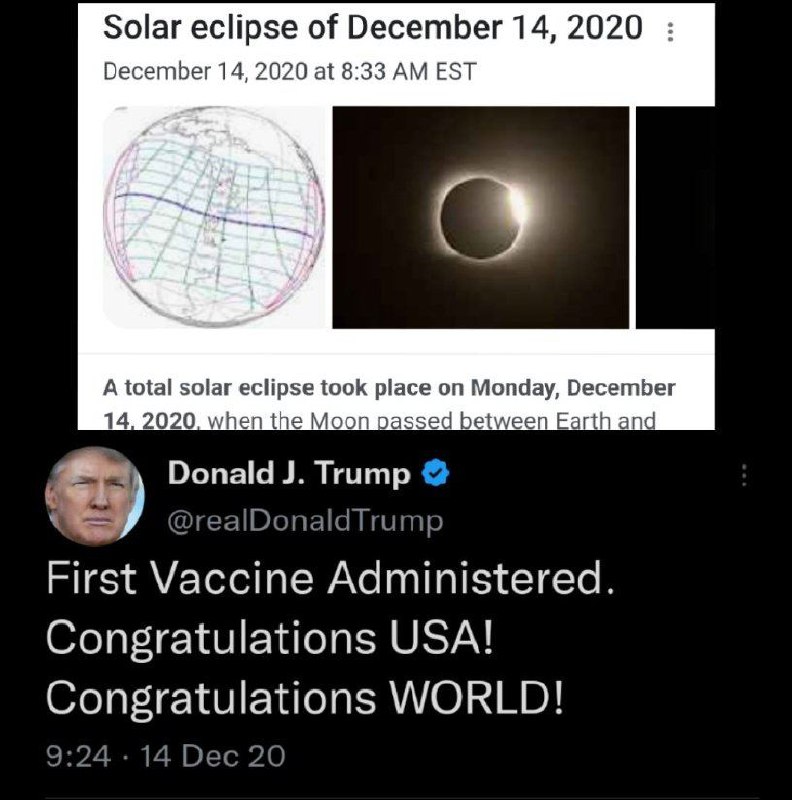This screenshot has width=792, height=800.
Task: Open Donald J. Trump profile picture
Action: coord(95,496)
